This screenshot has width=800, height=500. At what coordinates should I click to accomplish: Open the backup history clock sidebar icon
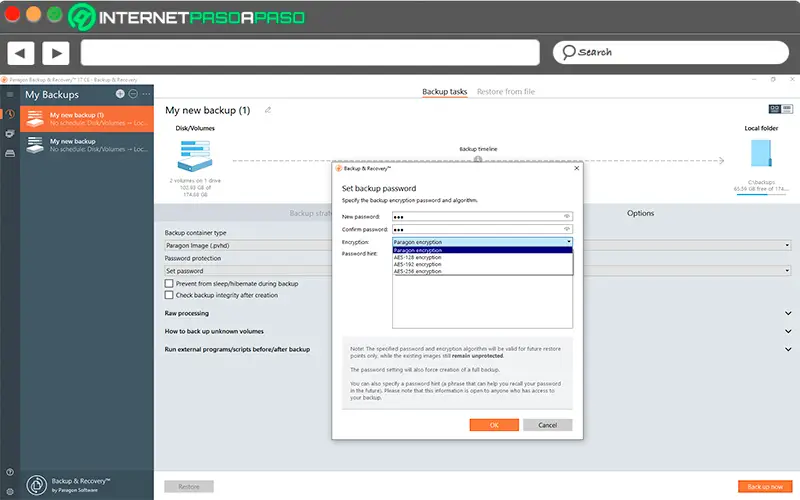pos(10,114)
